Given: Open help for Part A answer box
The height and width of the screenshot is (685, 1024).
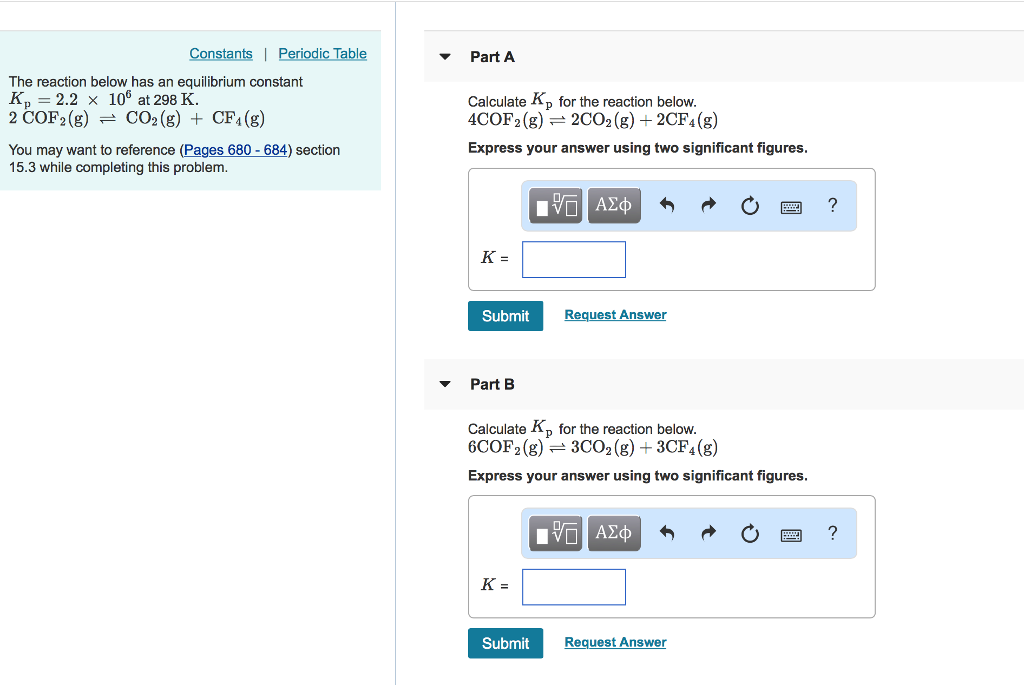Looking at the screenshot, I should point(832,206).
